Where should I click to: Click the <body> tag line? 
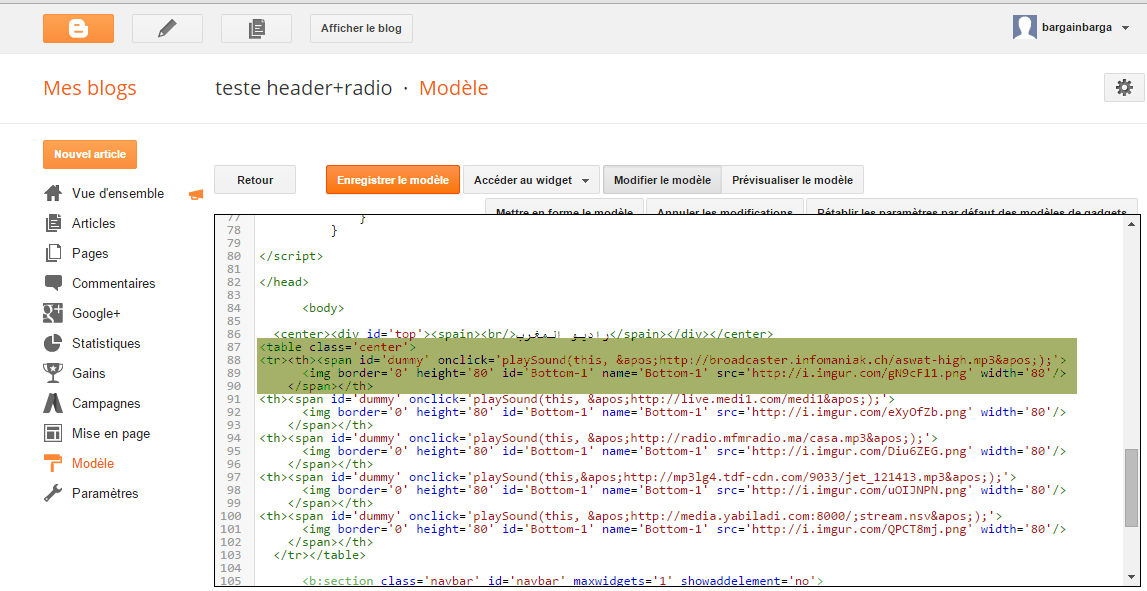323,308
